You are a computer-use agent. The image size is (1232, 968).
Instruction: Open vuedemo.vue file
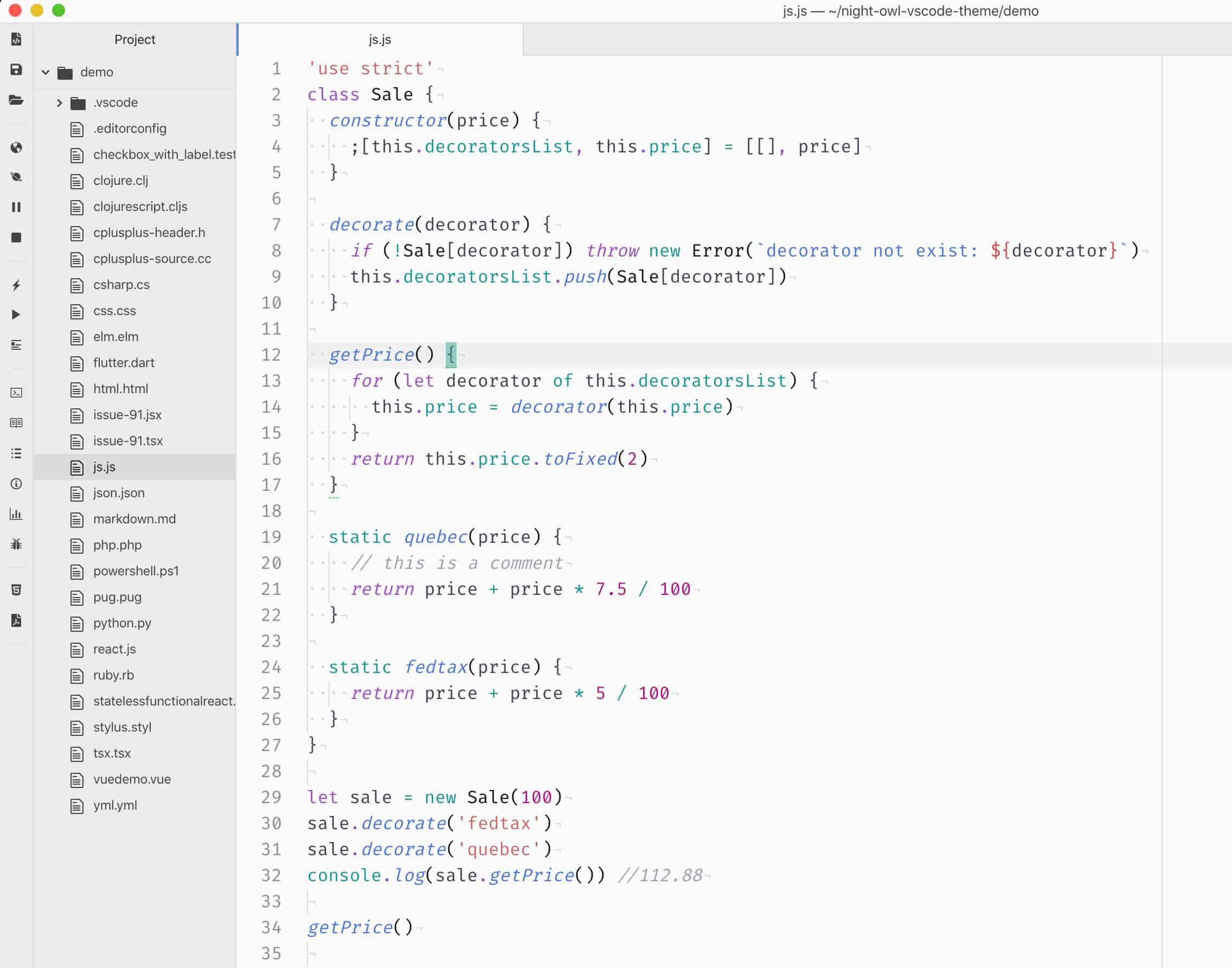click(134, 780)
